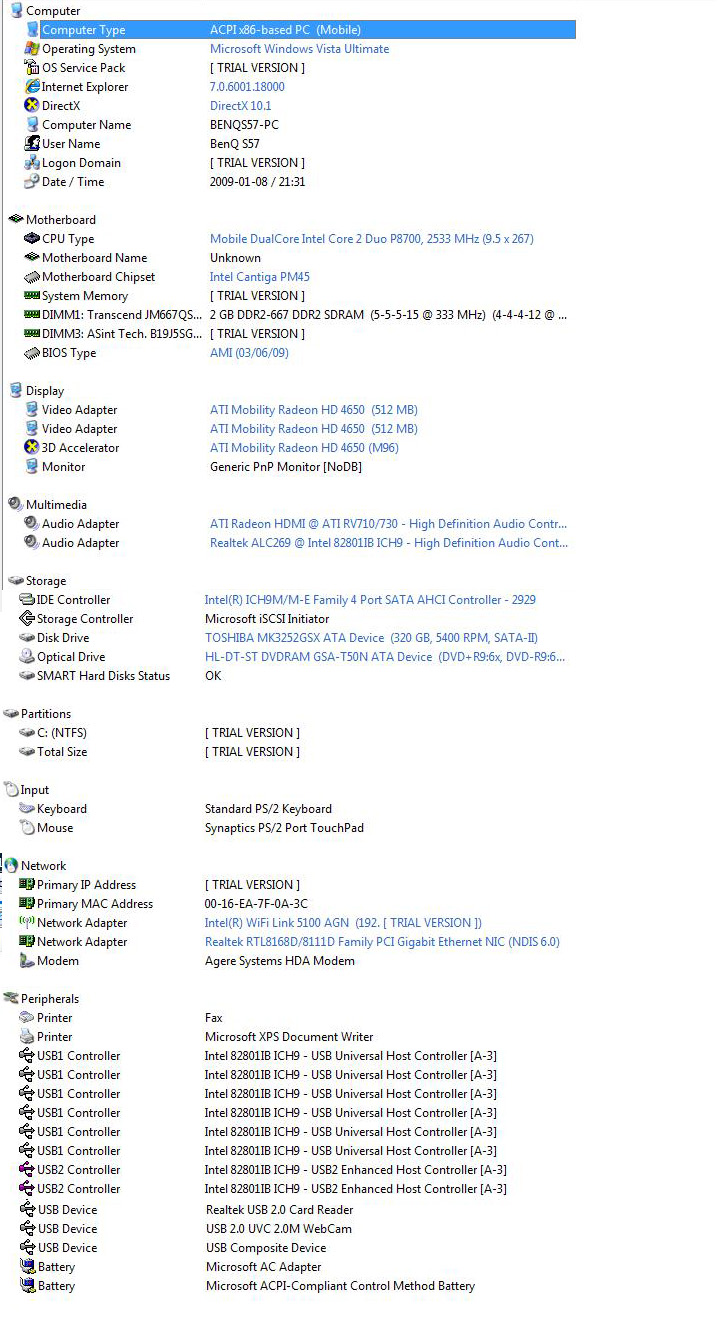
Task: Click the Disk Drive icon
Action: click(27, 638)
